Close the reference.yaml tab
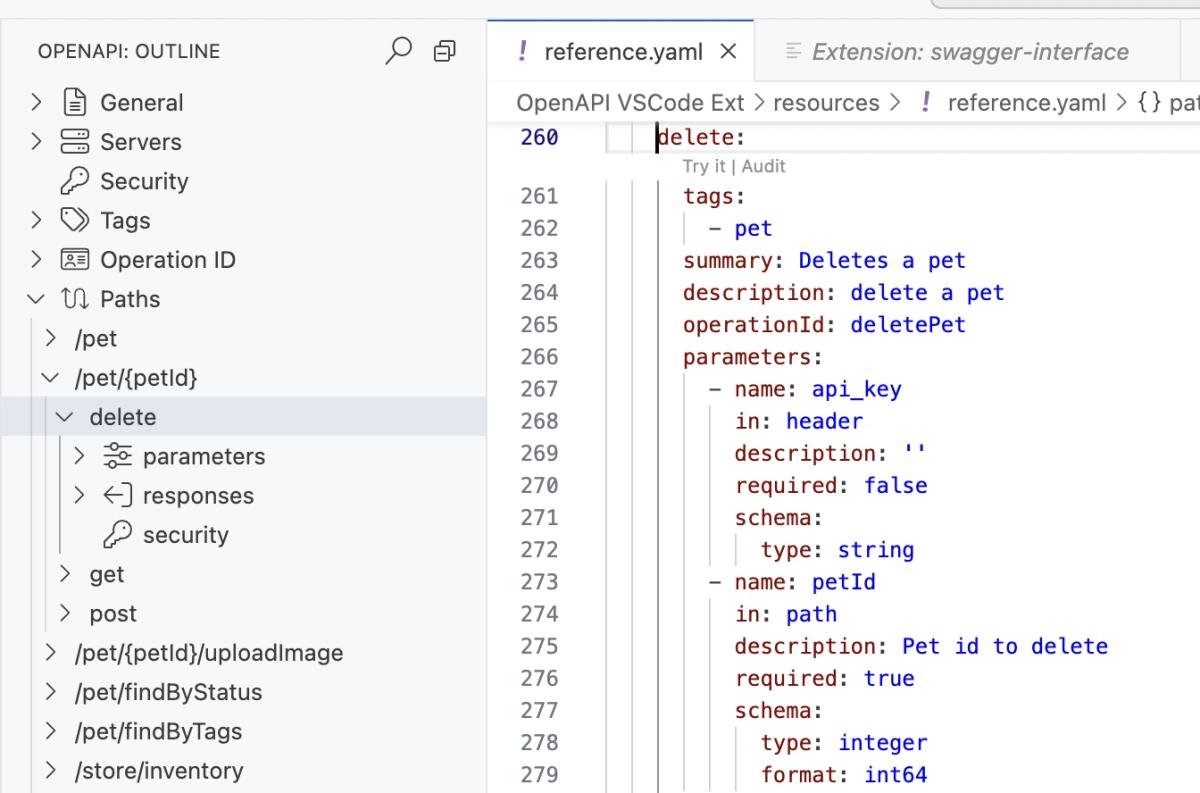Viewport: 1200px width, 793px height. click(728, 52)
